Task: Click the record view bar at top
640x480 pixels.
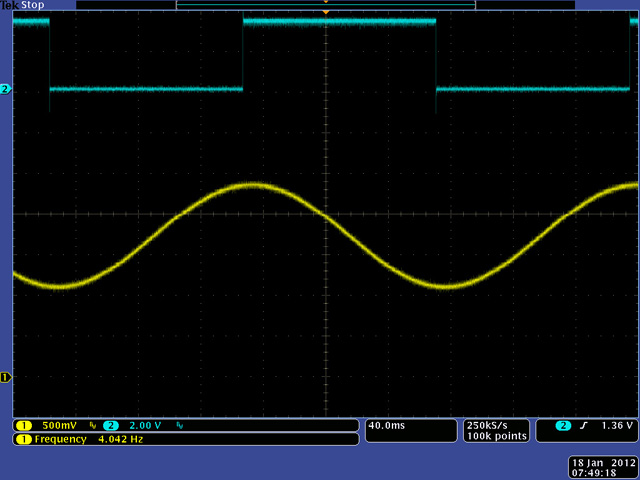Action: click(x=324, y=5)
